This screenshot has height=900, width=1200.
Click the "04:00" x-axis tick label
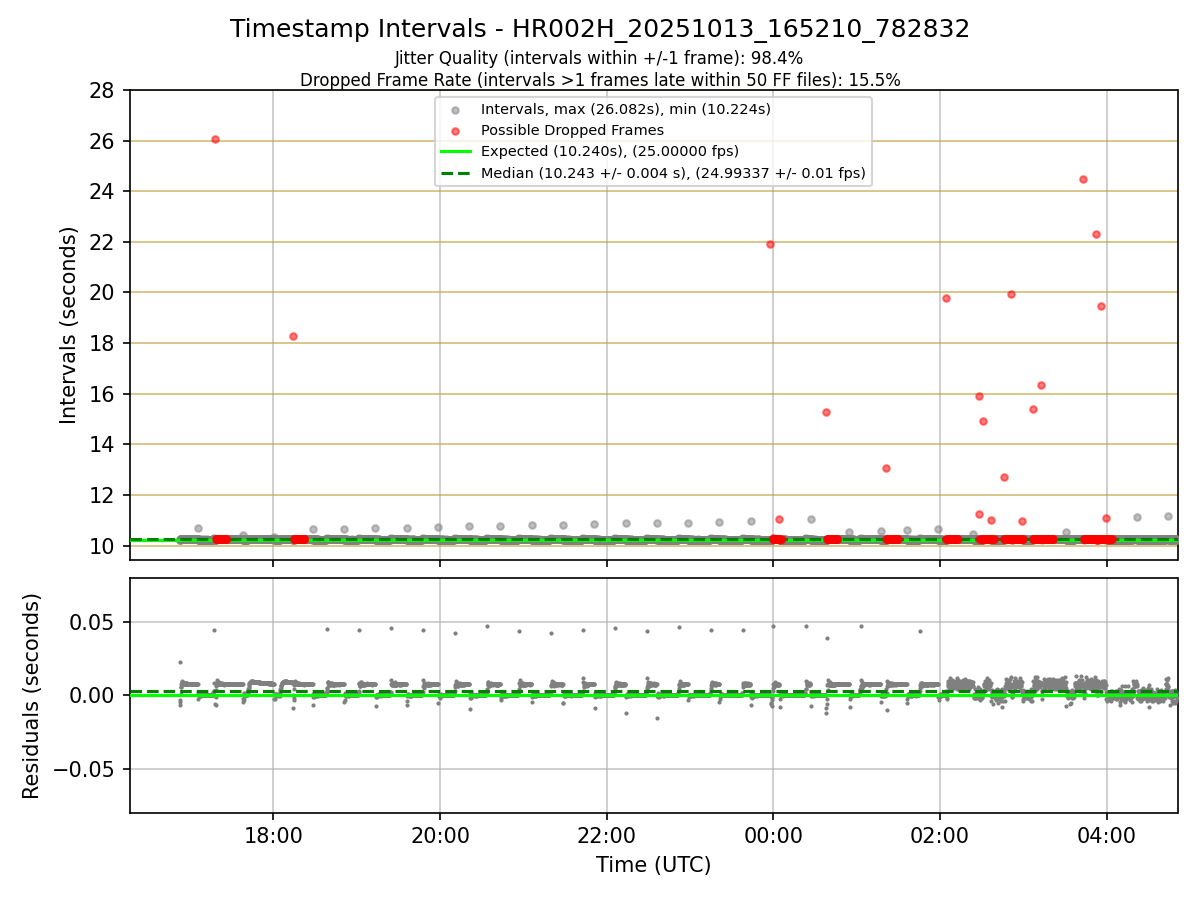[x=1106, y=836]
